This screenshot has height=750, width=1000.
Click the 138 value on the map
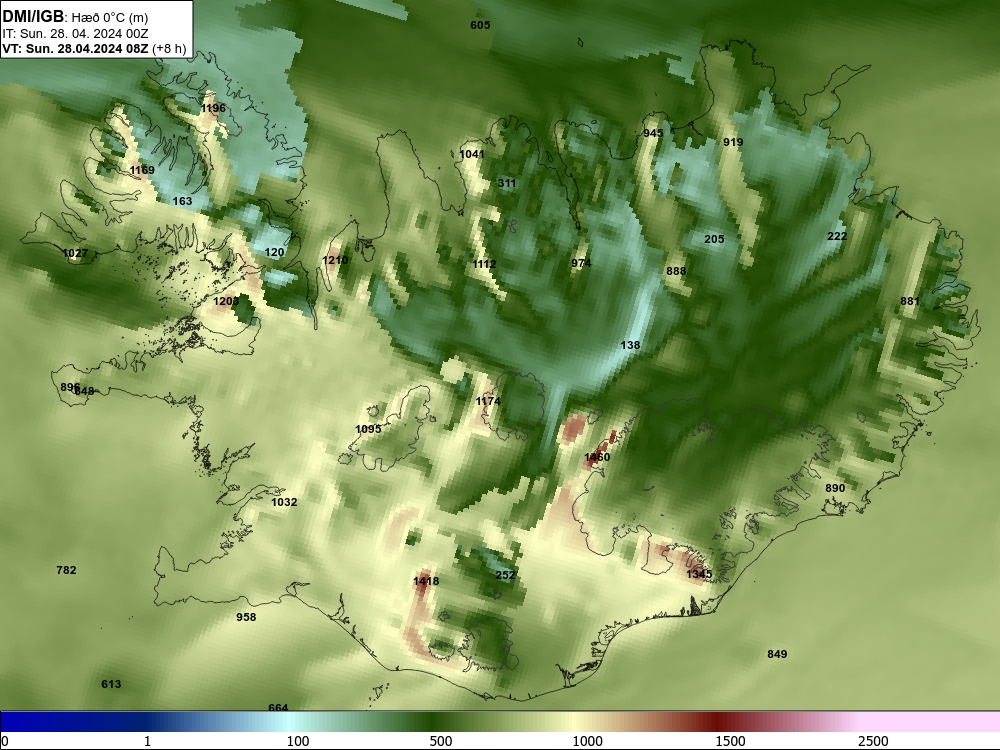[x=630, y=344]
